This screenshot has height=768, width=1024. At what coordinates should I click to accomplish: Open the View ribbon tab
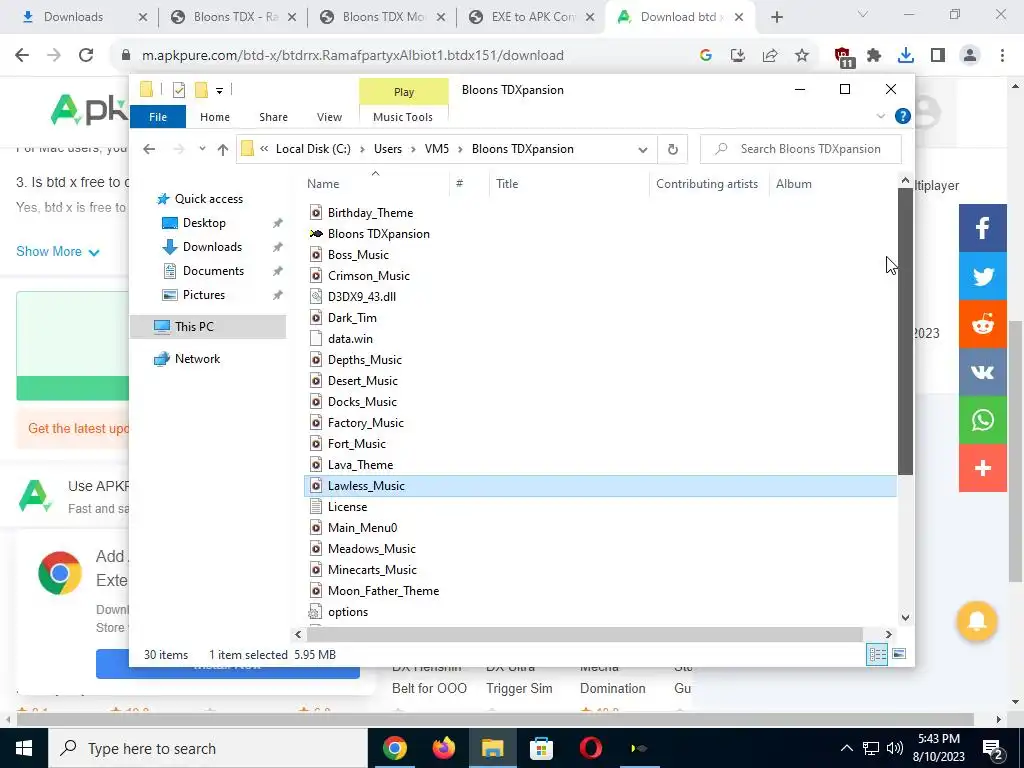click(329, 117)
